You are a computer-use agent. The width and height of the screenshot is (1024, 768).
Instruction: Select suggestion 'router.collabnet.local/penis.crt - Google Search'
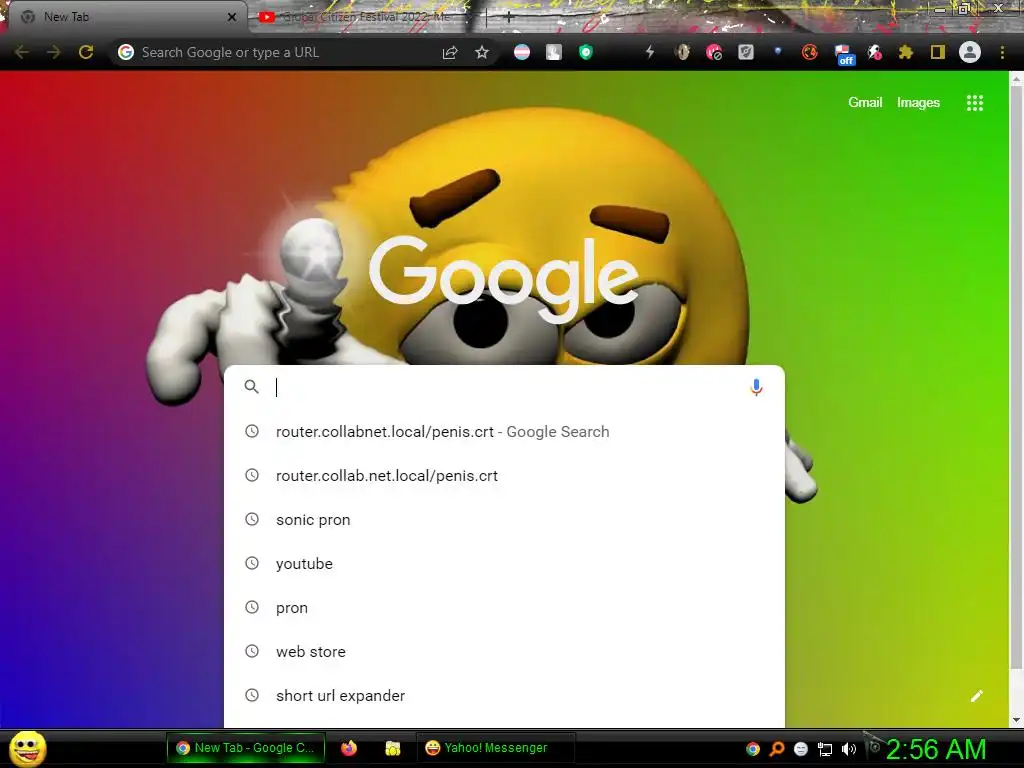[504, 432]
